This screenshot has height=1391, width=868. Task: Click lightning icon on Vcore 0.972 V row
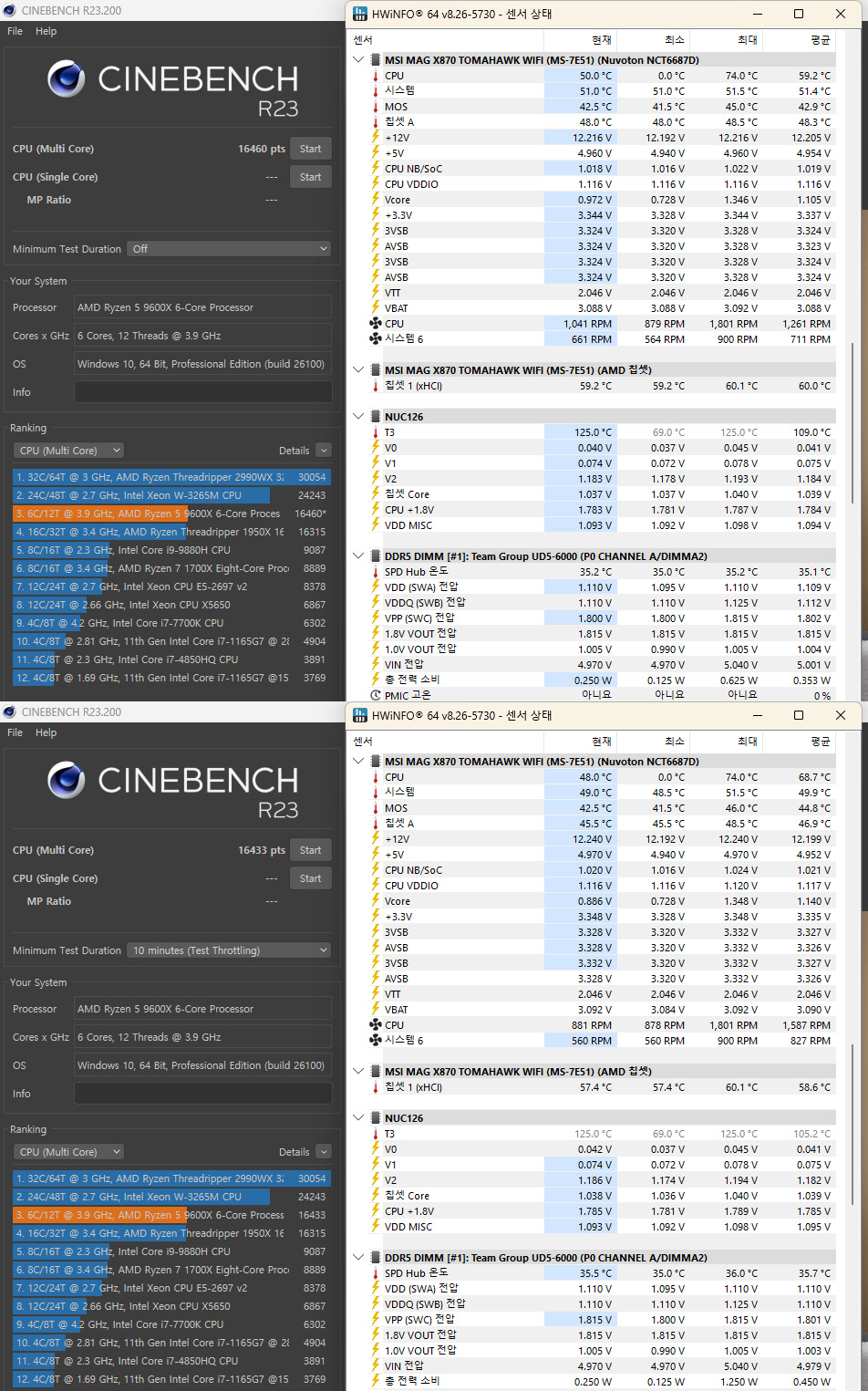pos(375,200)
